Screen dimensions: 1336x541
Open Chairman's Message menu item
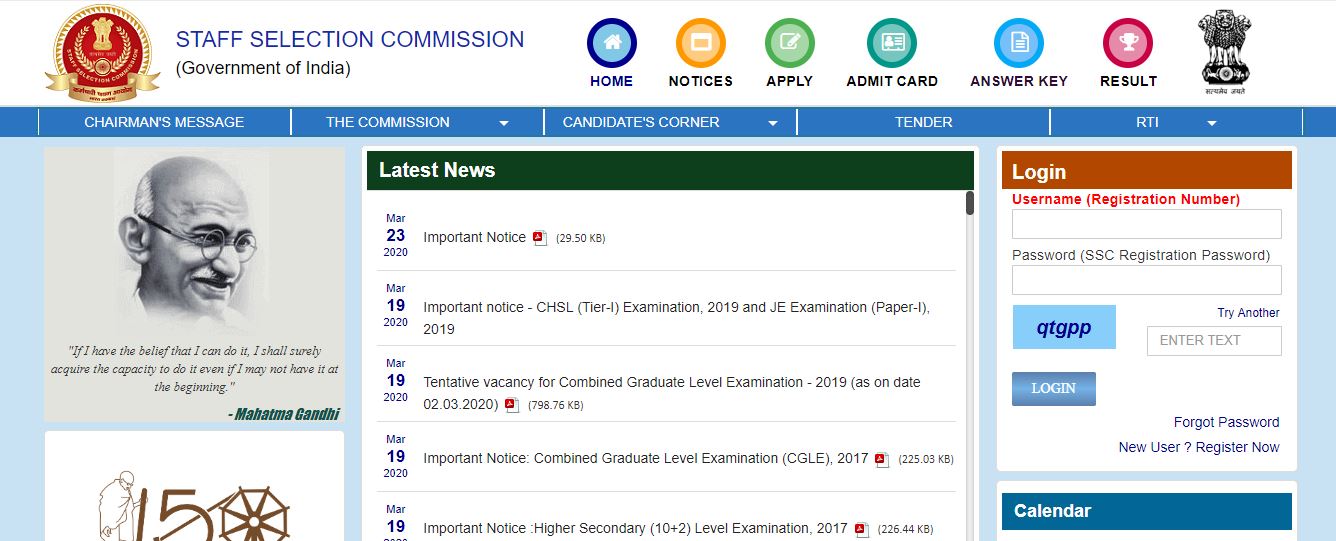tap(164, 122)
